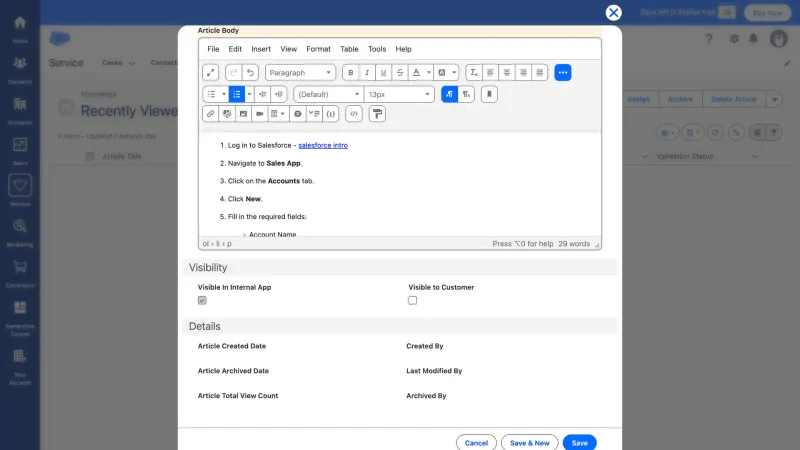Click the round speech bubble icon
Screen dimensions: 800x450
coord(297,114)
